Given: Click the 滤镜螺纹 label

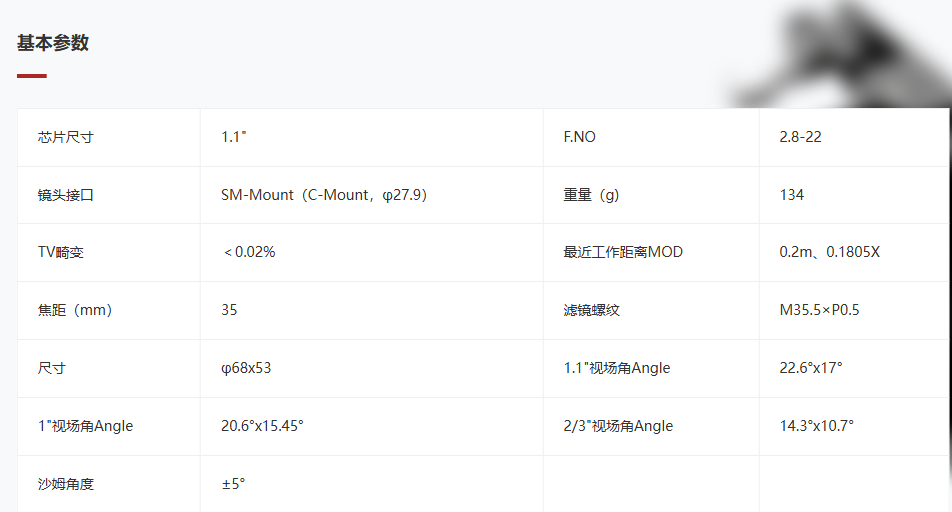Looking at the screenshot, I should [x=591, y=310].
